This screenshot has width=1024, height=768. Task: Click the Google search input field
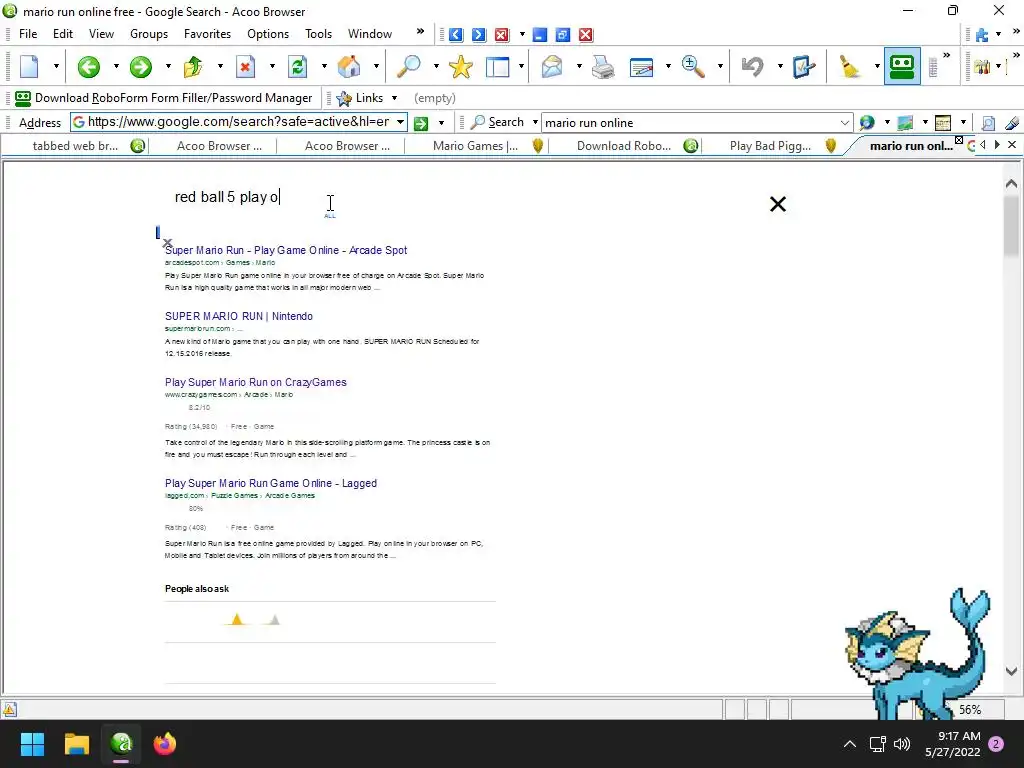(x=457, y=197)
